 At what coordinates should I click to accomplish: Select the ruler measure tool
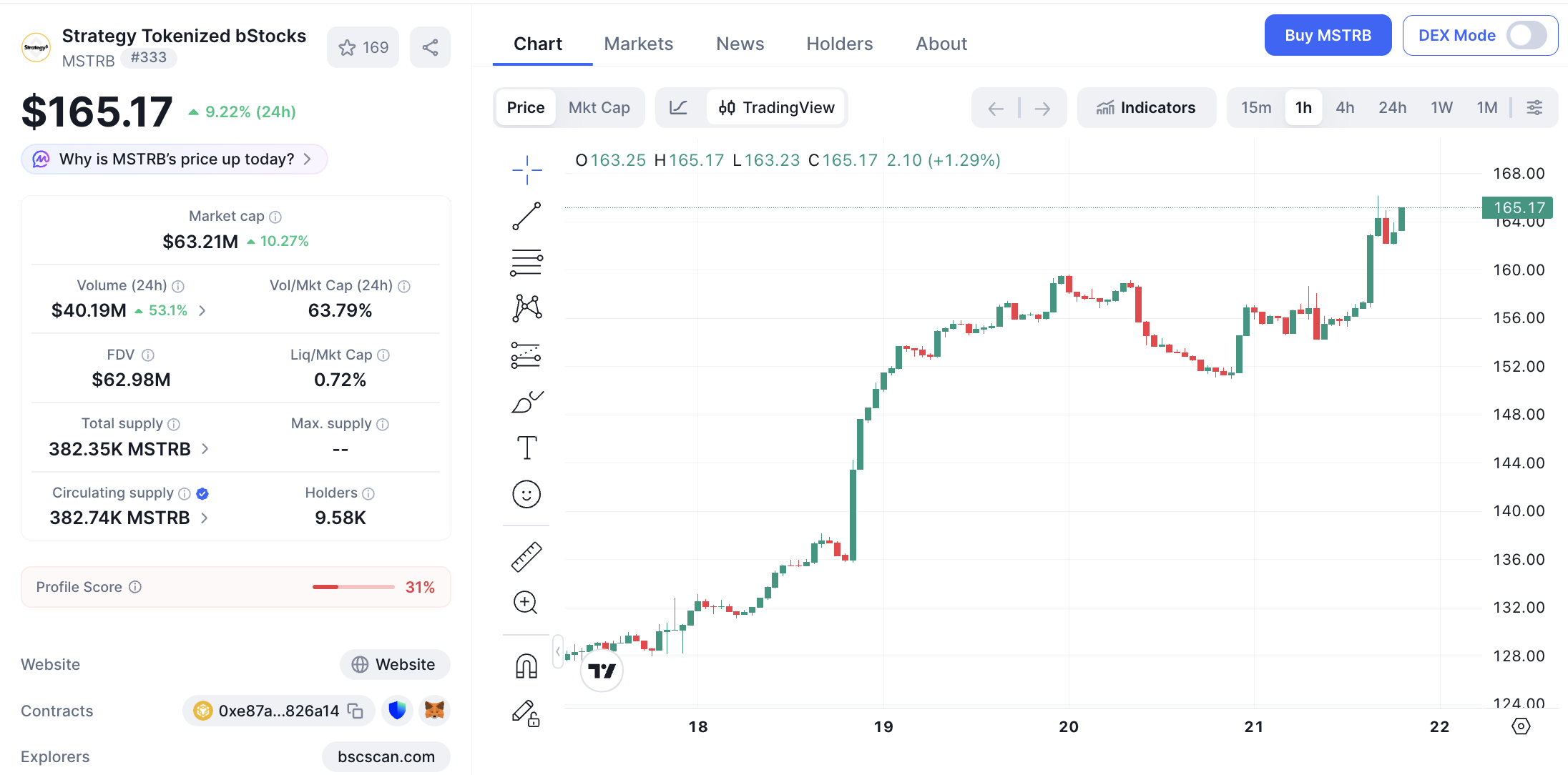pos(526,557)
